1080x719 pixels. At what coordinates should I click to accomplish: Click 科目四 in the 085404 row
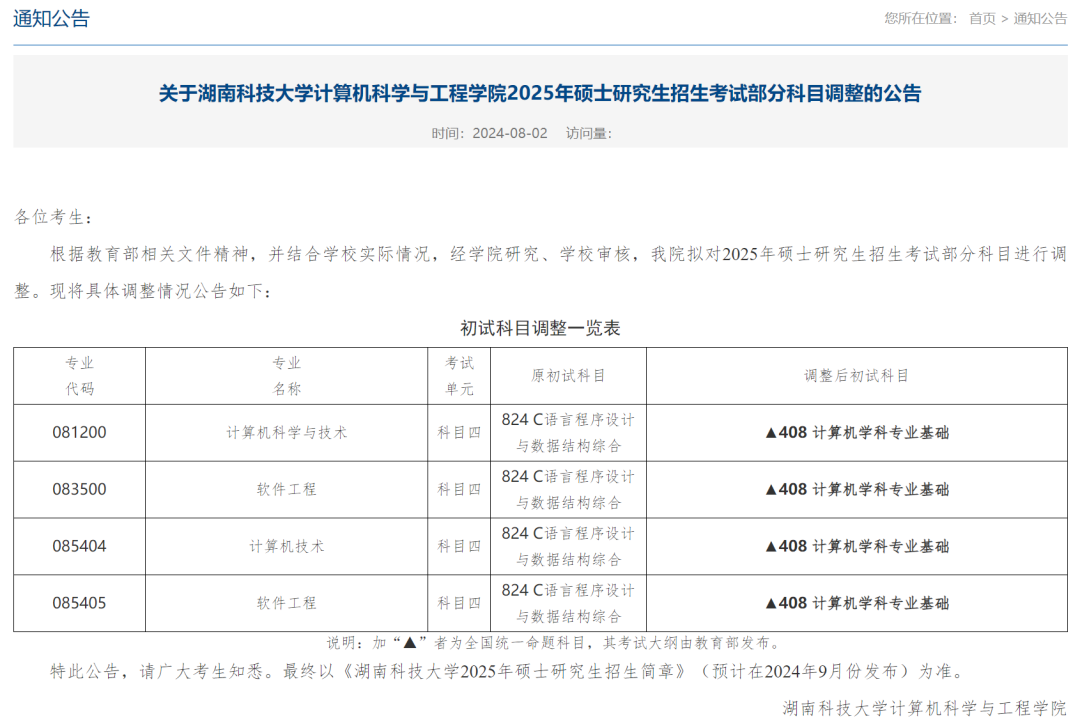[x=459, y=546]
